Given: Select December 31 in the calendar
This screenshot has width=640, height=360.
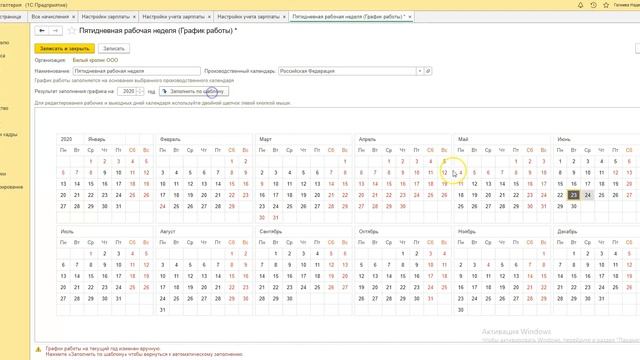Looking at the screenshot, I should pos(602,299).
